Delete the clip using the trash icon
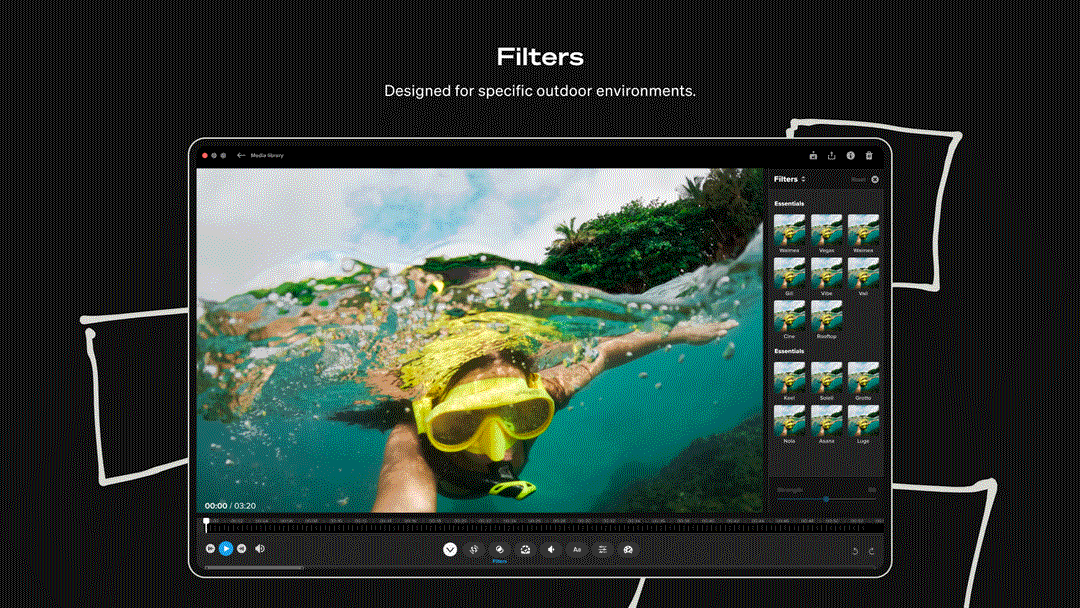The image size is (1080, 608). point(869,155)
